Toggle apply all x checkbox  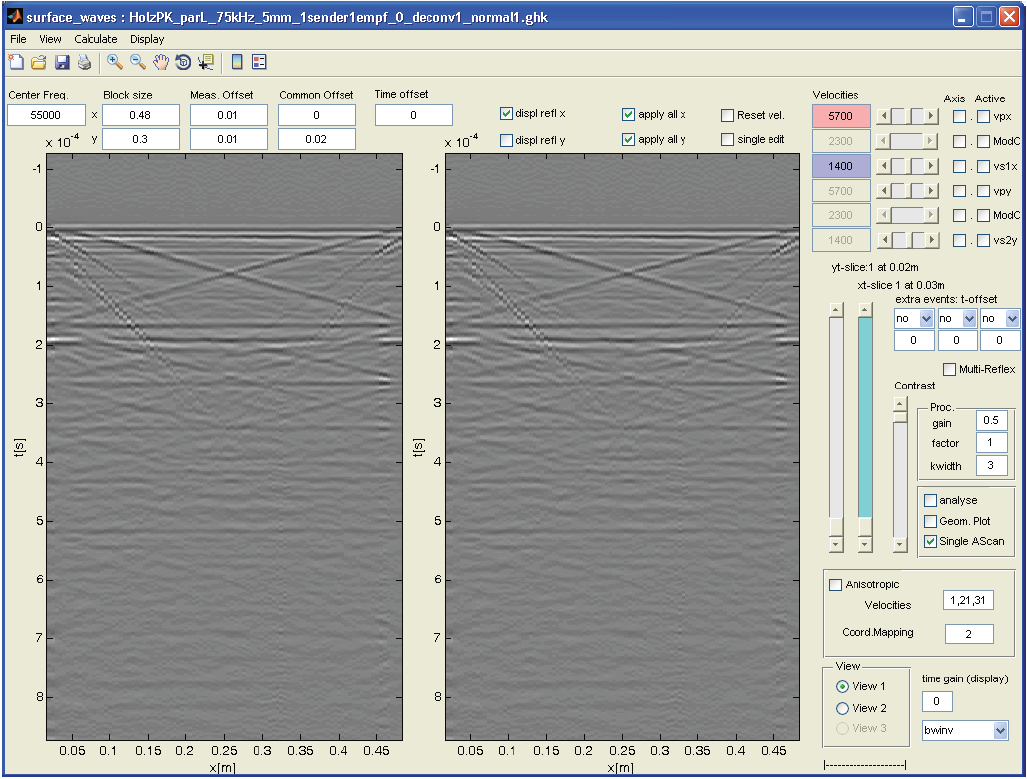628,115
